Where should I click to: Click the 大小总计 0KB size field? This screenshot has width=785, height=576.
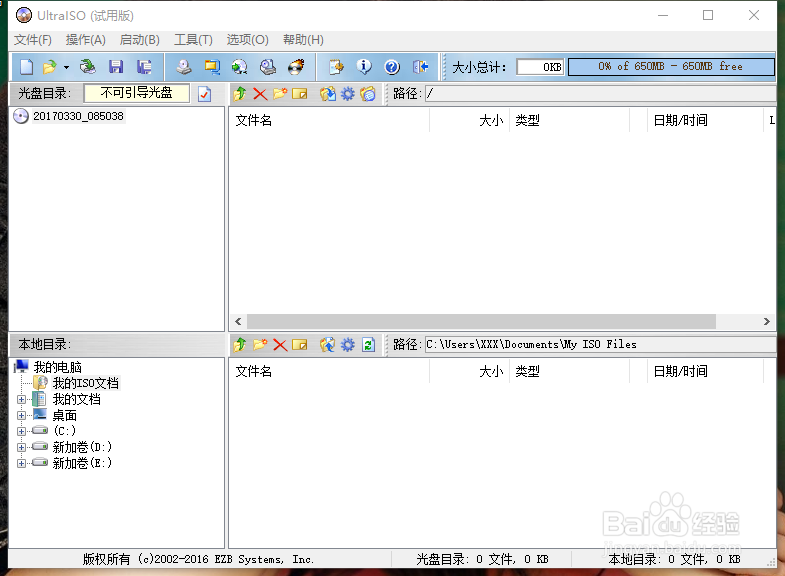540,67
